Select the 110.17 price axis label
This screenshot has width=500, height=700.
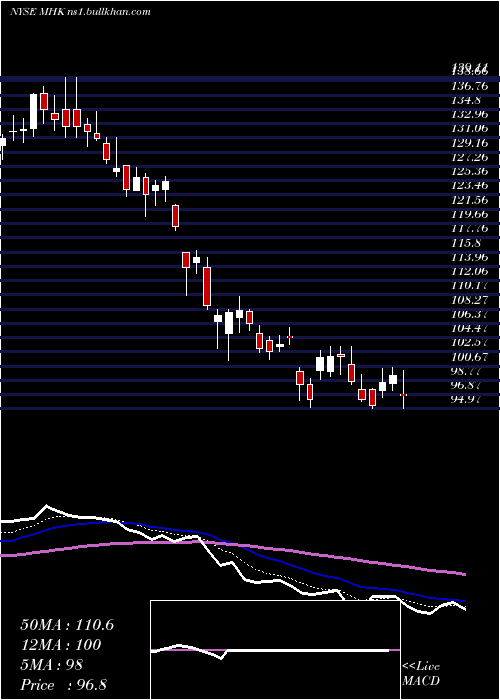(470, 285)
